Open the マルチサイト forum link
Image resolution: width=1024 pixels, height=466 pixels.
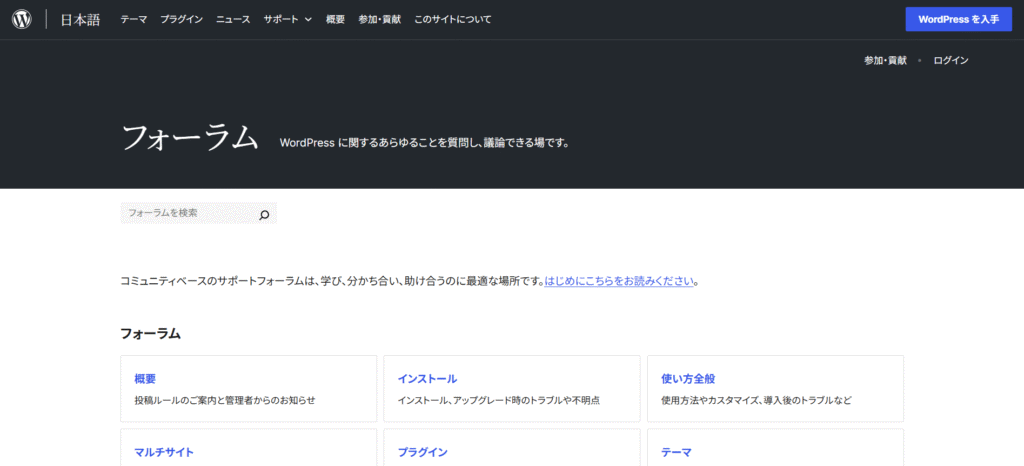click(164, 452)
